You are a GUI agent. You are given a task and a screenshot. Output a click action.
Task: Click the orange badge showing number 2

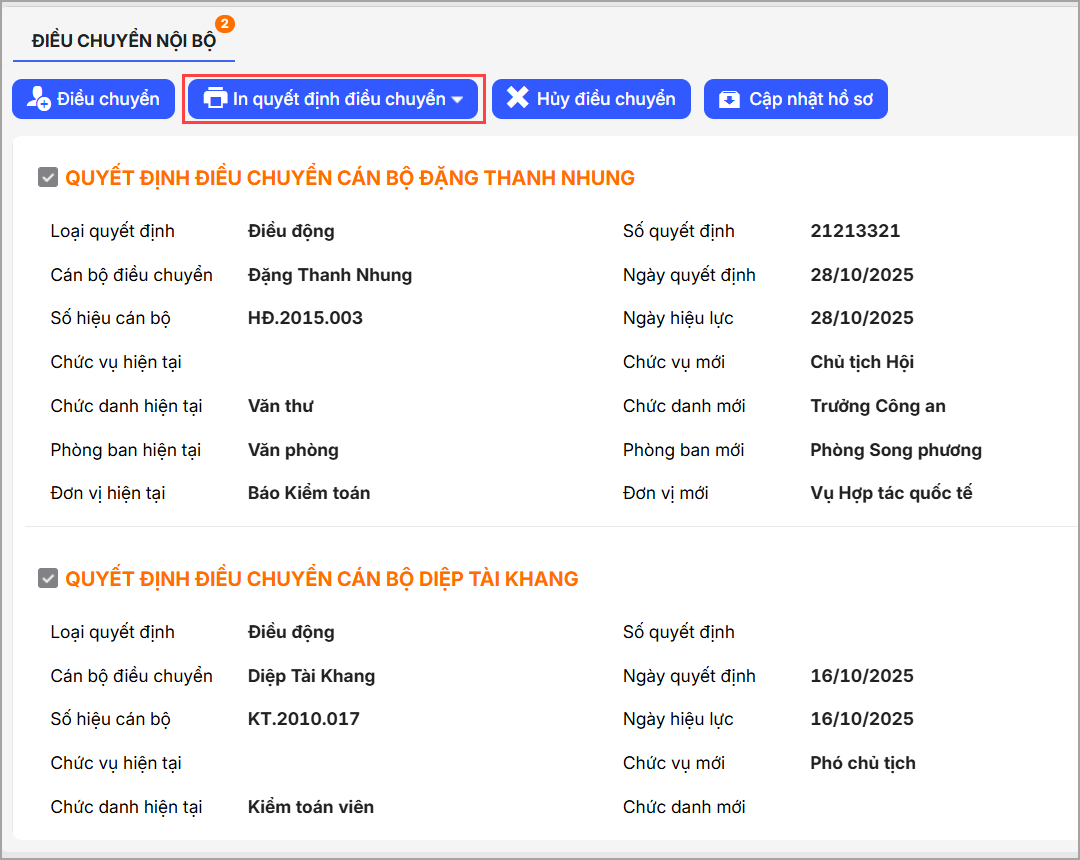pyautogui.click(x=225, y=22)
